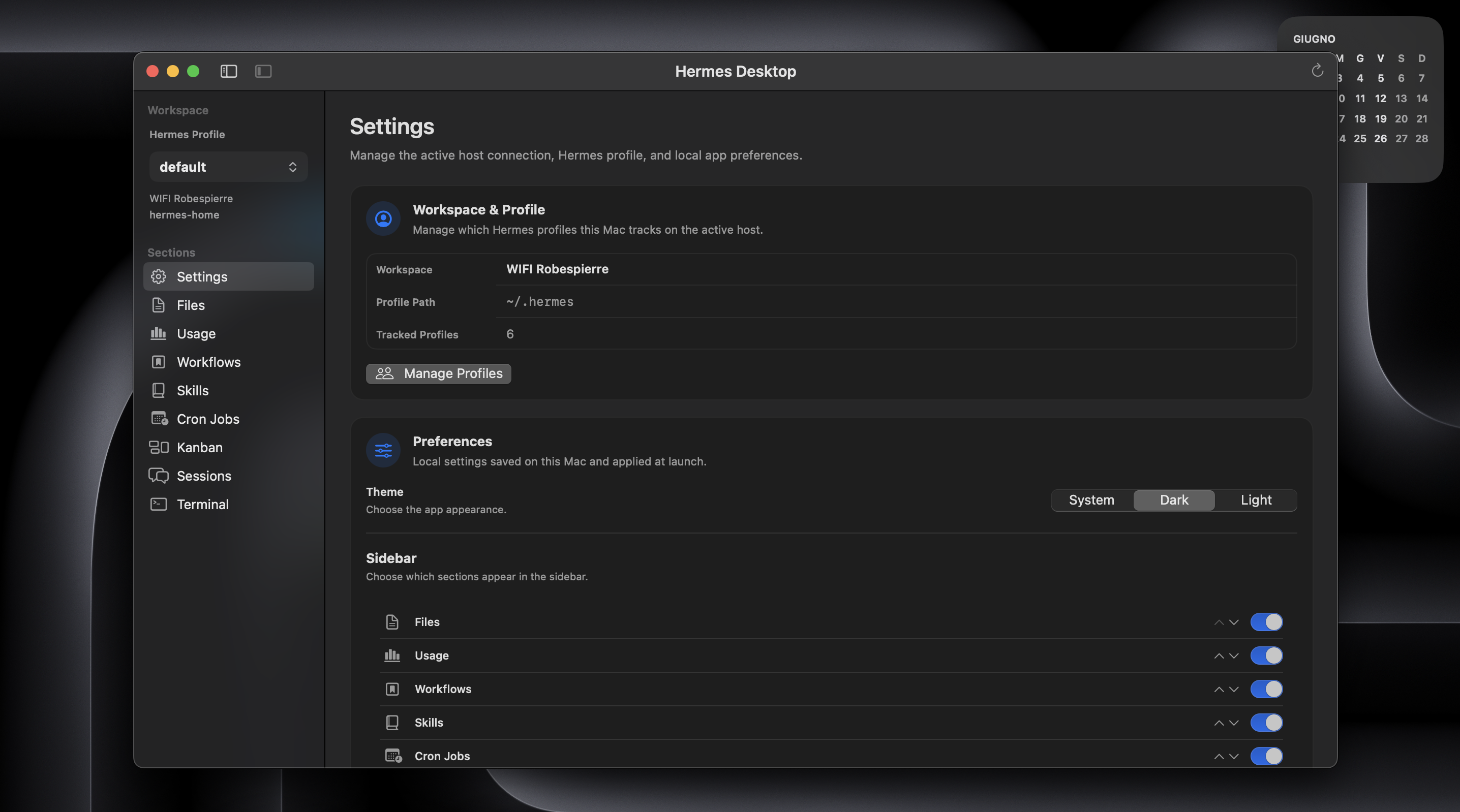The width and height of the screenshot is (1460, 812).
Task: Click the Files document icon in sidebar
Action: (158, 305)
